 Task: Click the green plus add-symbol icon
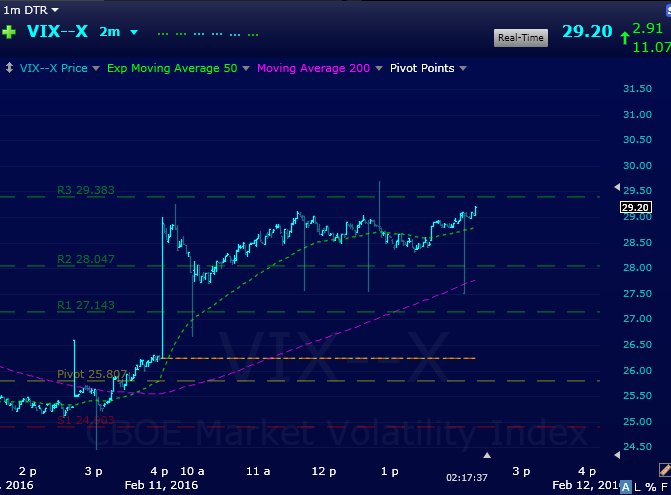coord(9,32)
